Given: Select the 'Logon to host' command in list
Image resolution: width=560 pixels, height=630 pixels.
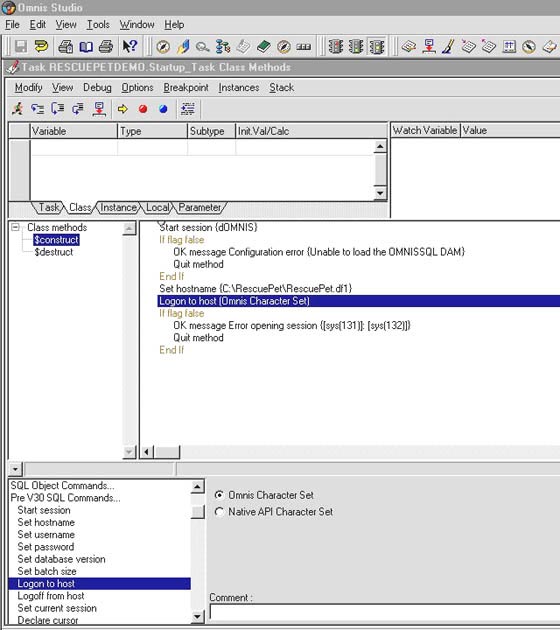Looking at the screenshot, I should 99,583.
